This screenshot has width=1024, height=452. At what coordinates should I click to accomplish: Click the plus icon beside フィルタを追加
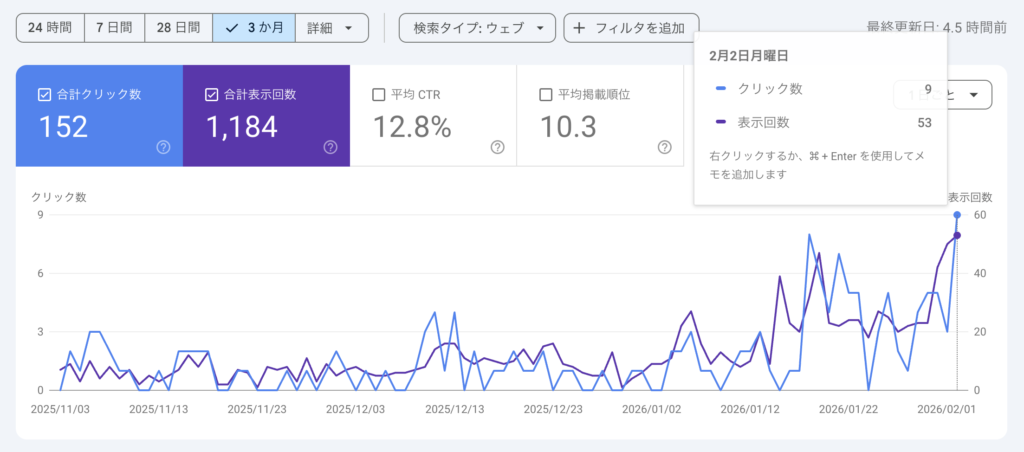[x=579, y=28]
